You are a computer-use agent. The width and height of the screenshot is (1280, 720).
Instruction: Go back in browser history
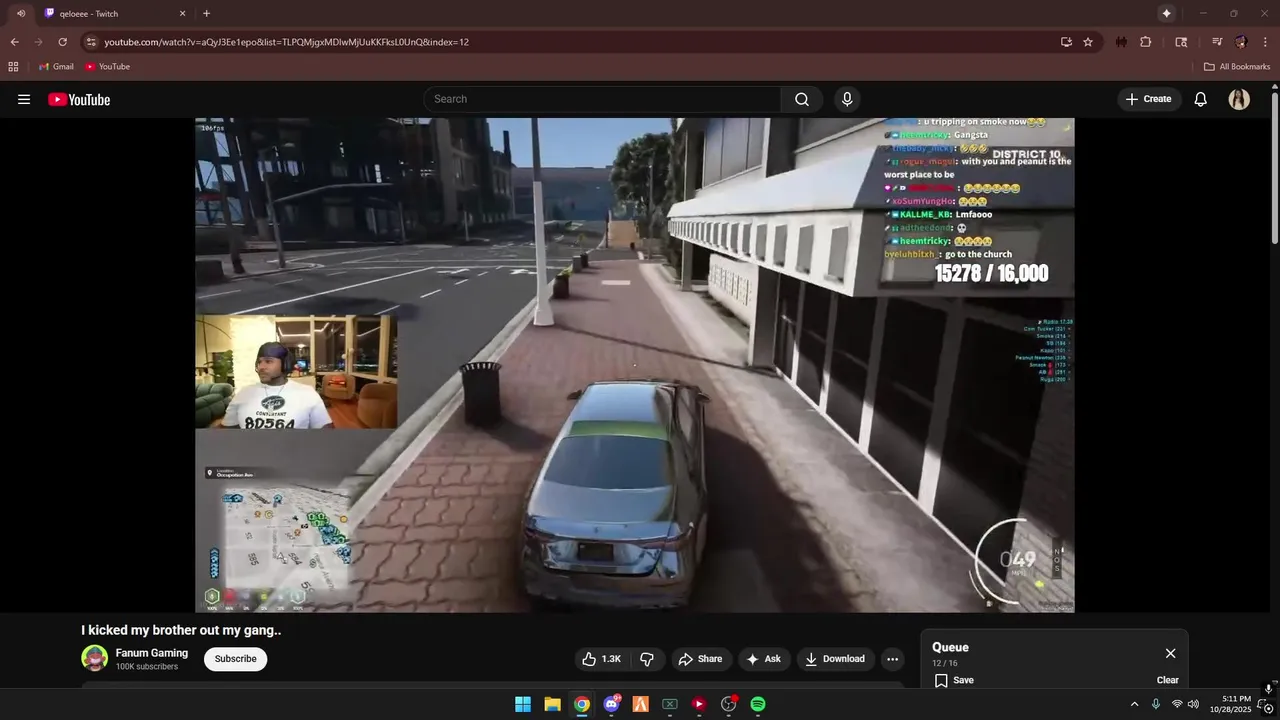(14, 42)
